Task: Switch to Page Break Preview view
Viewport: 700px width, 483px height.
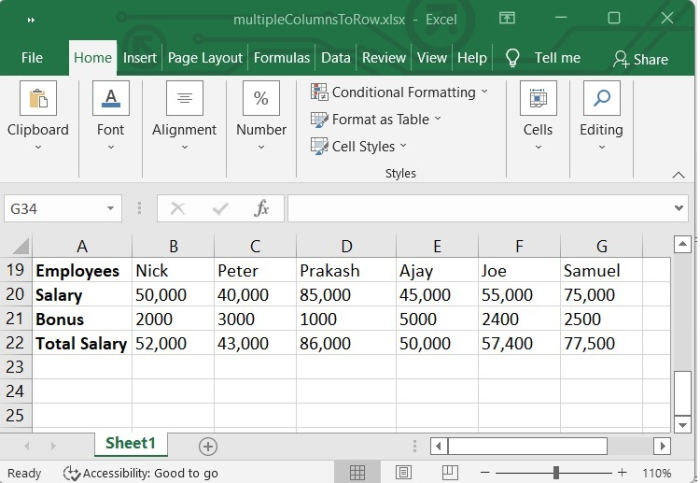Action: (x=450, y=473)
